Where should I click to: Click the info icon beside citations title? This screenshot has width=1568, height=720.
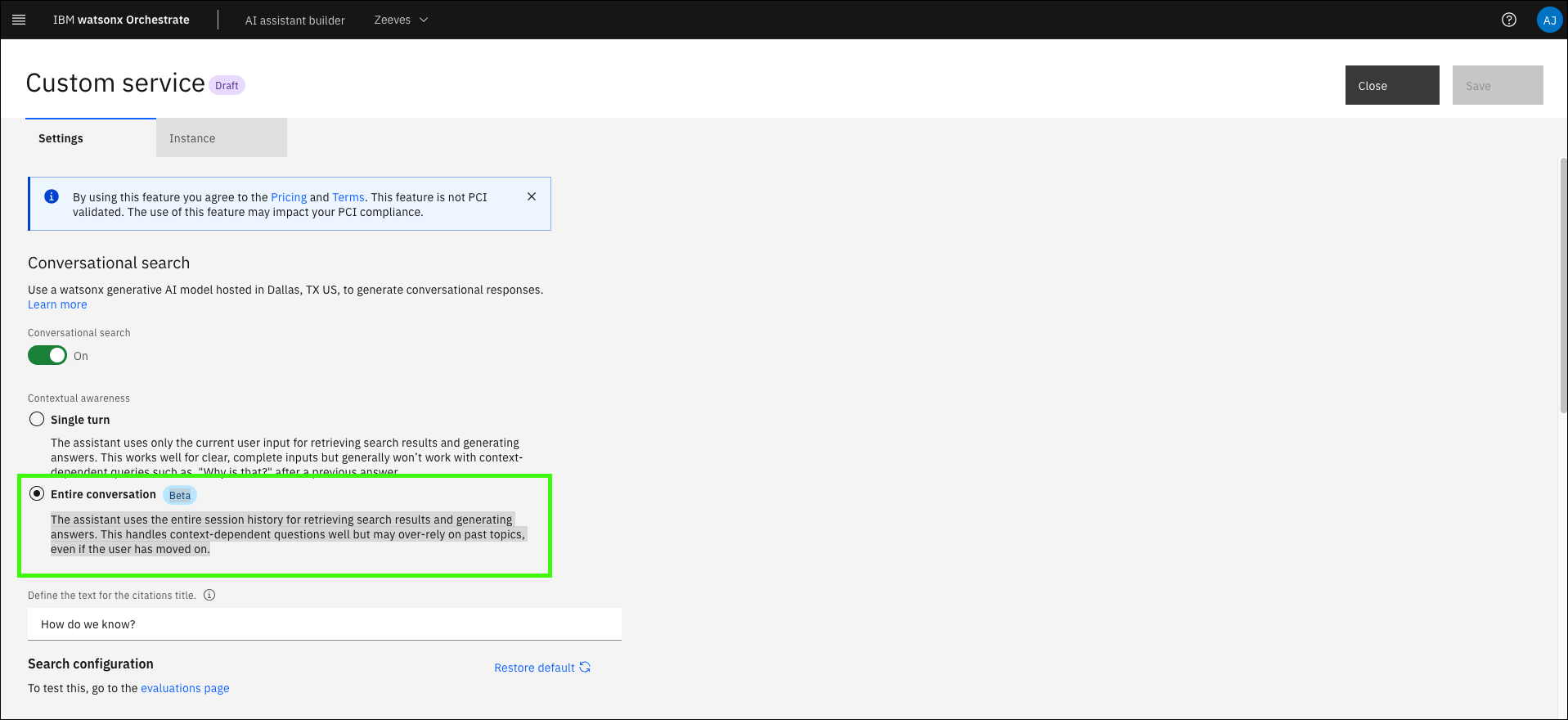click(209, 595)
